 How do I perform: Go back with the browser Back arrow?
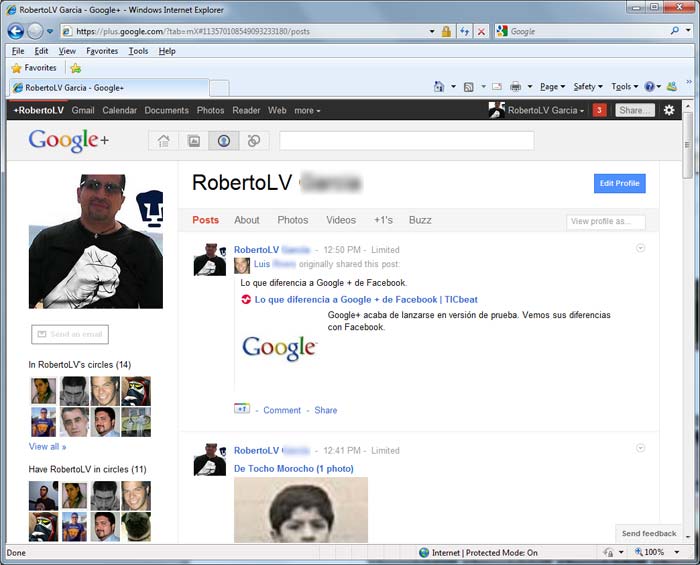(16, 31)
